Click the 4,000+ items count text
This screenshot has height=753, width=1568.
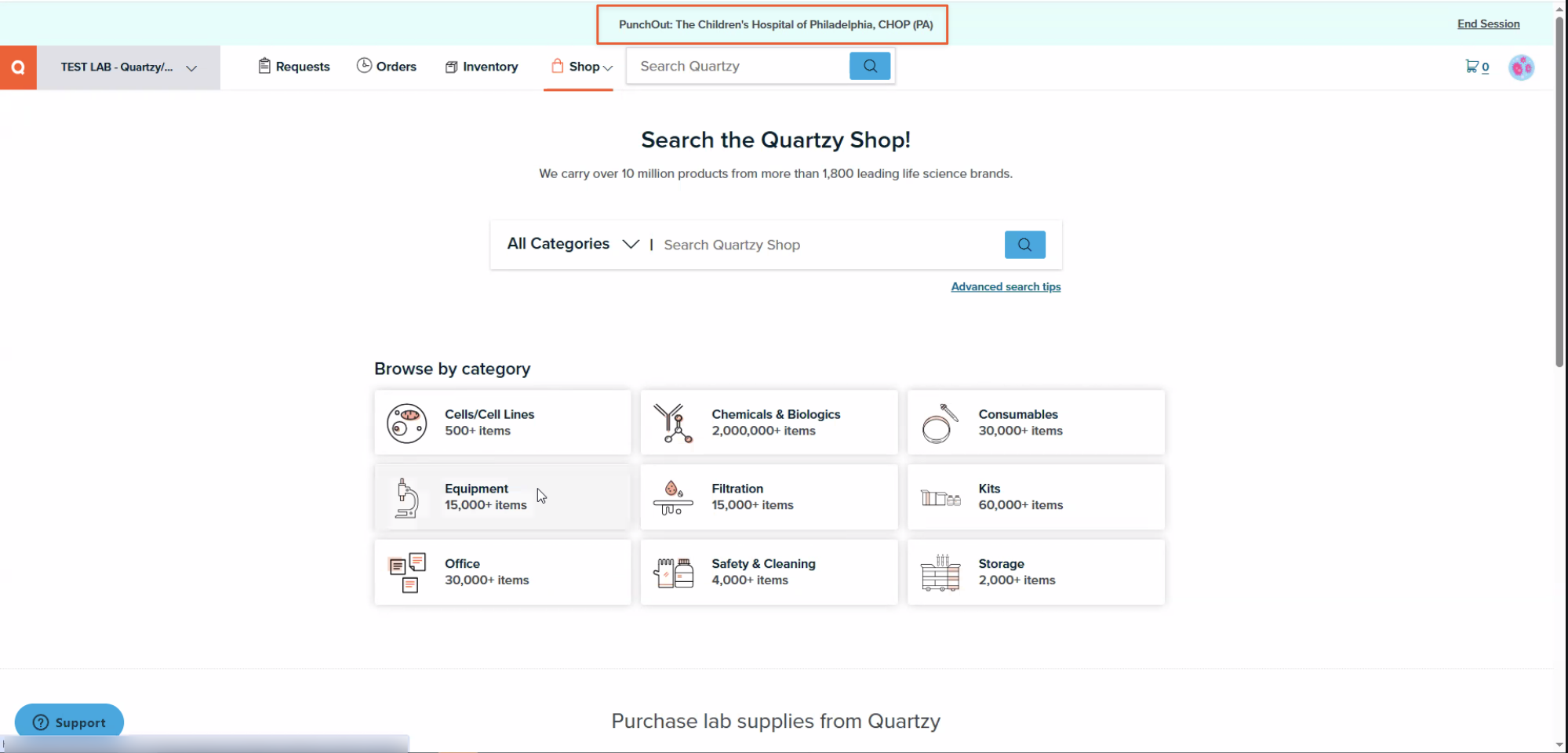(750, 580)
